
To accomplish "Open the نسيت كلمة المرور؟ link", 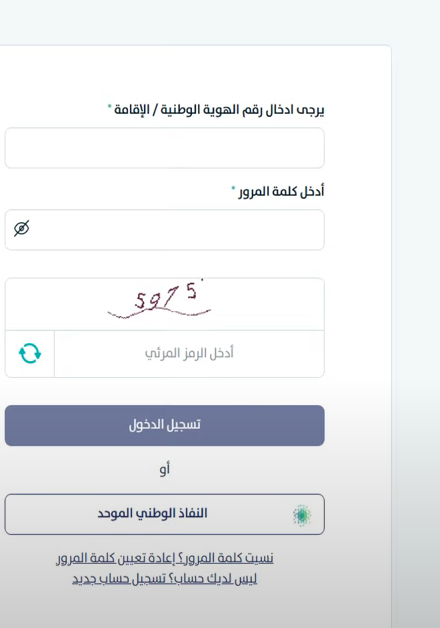I will pyautogui.click(x=226, y=558).
